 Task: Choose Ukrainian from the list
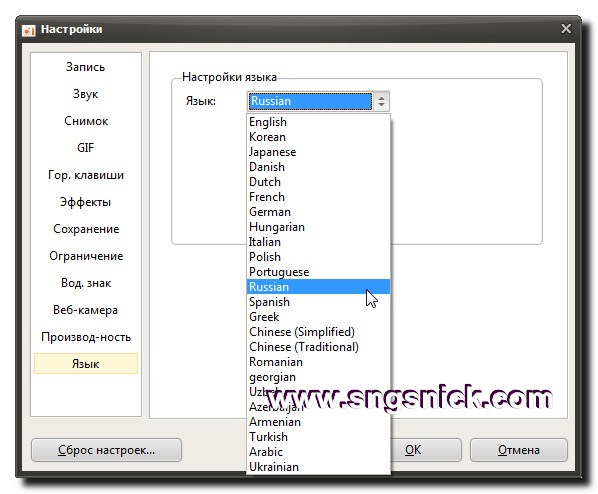(318, 467)
